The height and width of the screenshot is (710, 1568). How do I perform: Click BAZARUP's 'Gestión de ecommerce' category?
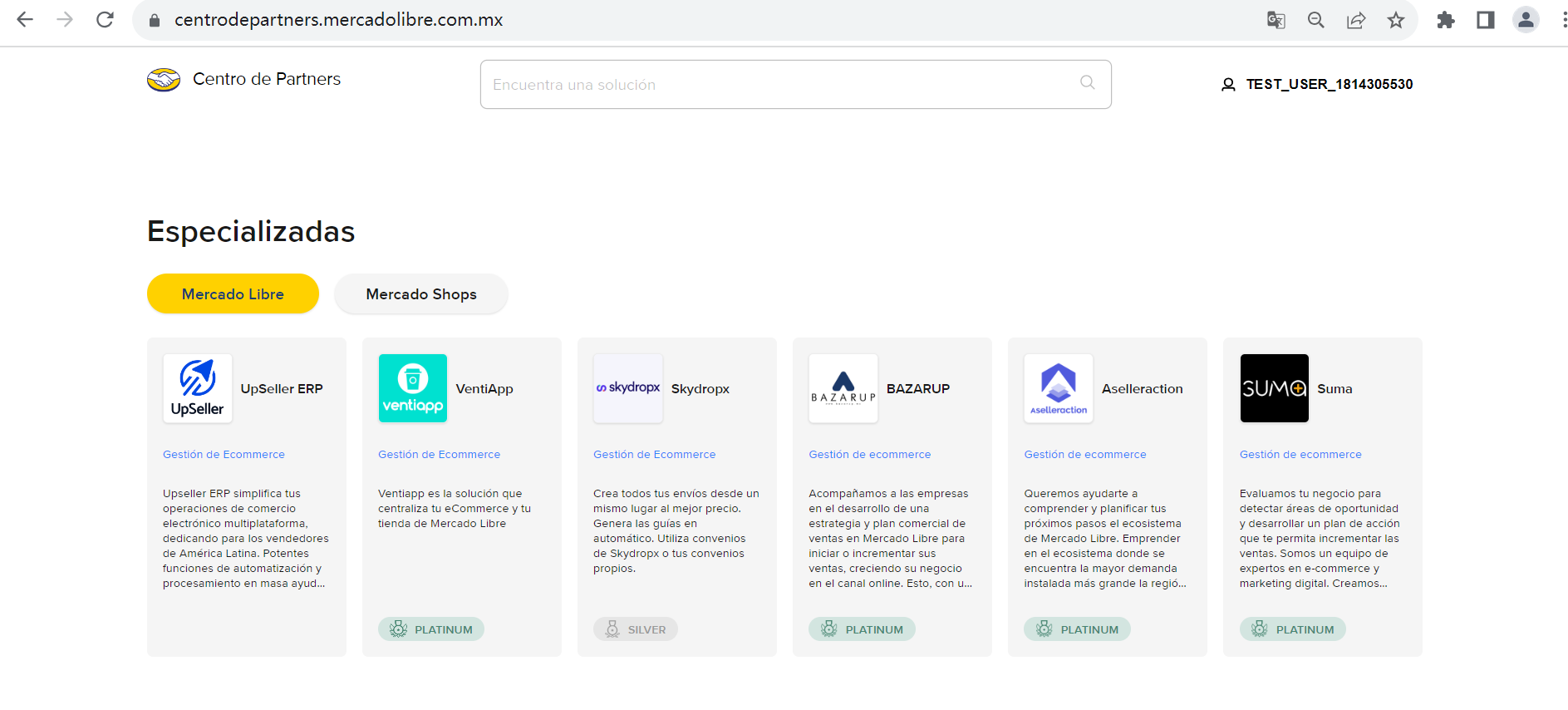(x=869, y=454)
